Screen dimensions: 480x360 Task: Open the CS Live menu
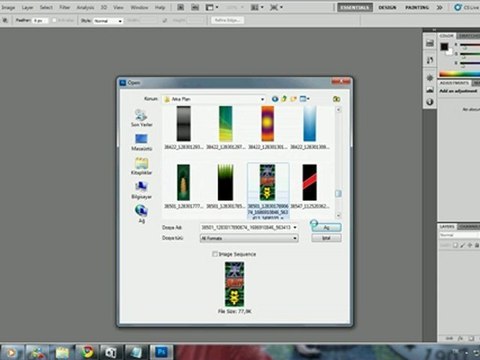coord(467,7)
